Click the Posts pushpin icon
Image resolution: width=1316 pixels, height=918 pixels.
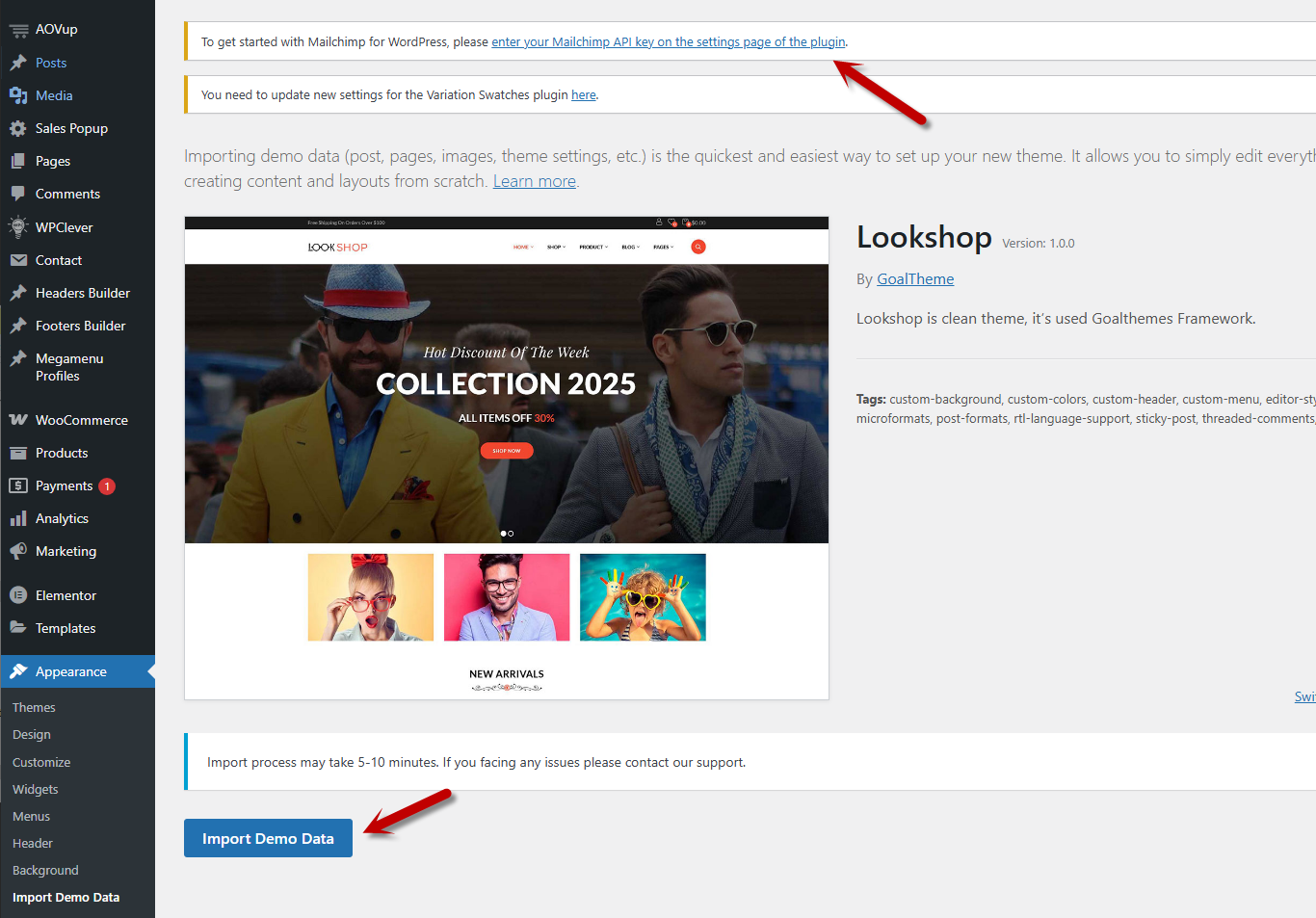point(18,63)
